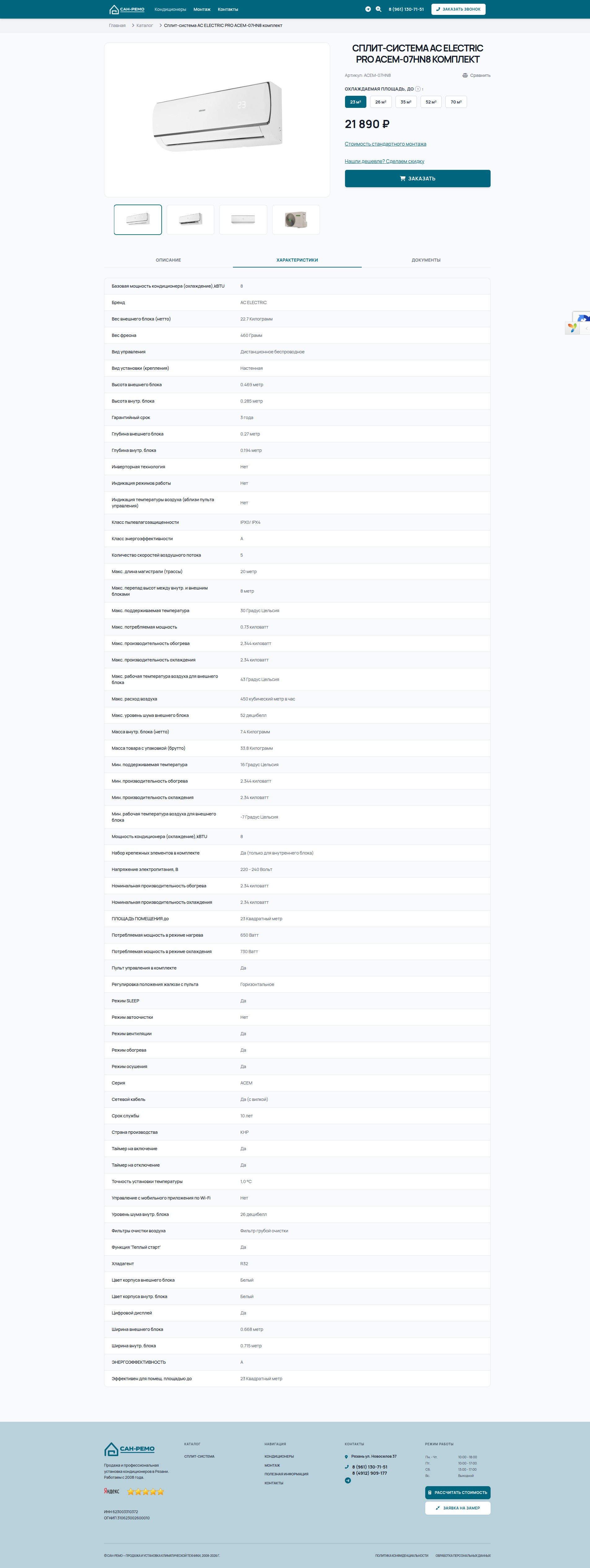Click the ЗАКАЗАТЬ order button
Viewport: 590px width, 1568px height.
417,178
